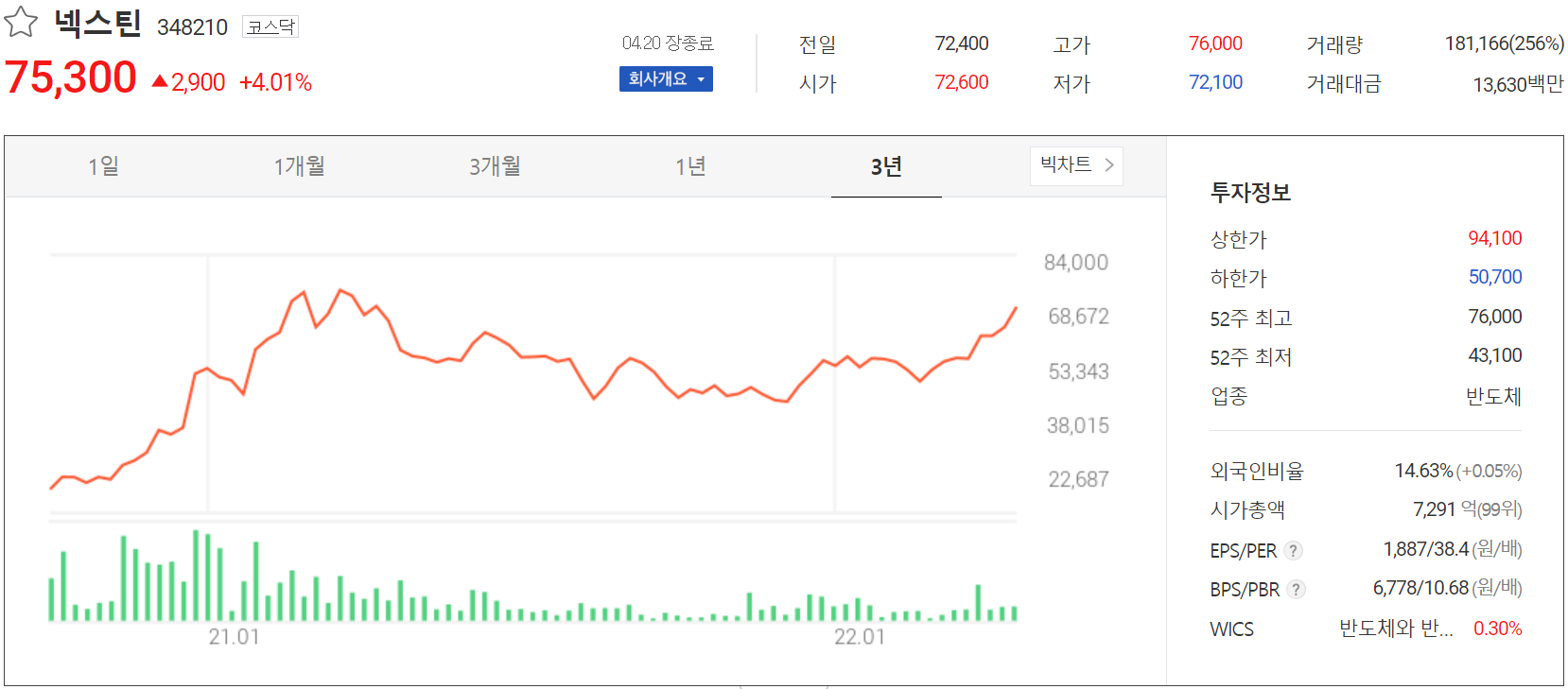Open the 회사개요 dropdown
The width and height of the screenshot is (1568, 689).
pos(666,79)
